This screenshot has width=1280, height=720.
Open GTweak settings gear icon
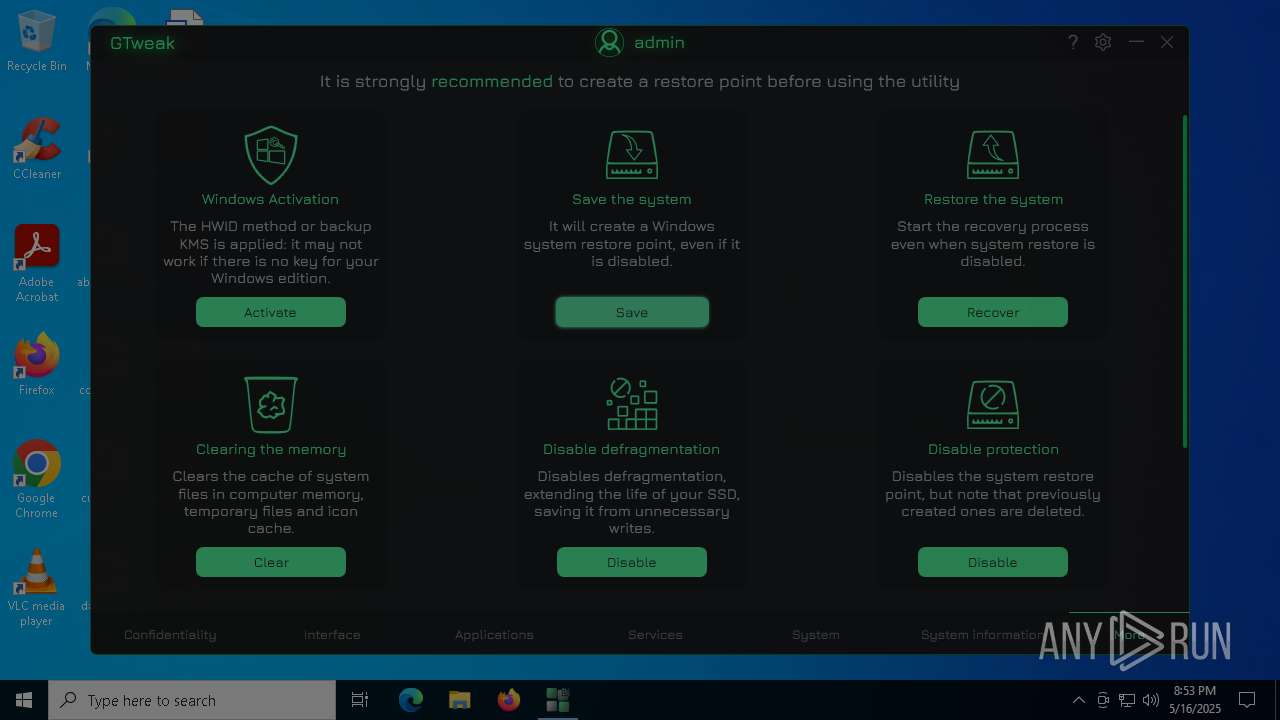[x=1103, y=42]
